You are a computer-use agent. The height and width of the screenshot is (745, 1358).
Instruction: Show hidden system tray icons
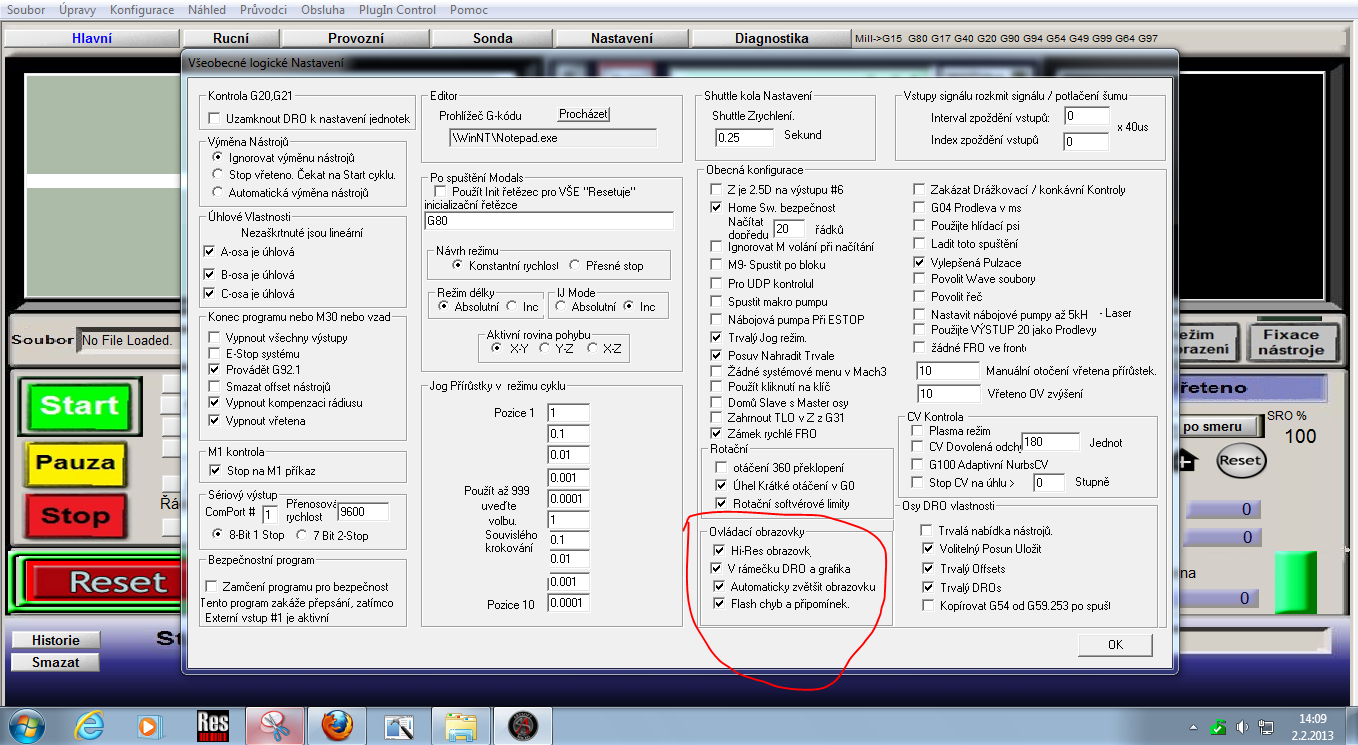tap(1194, 727)
